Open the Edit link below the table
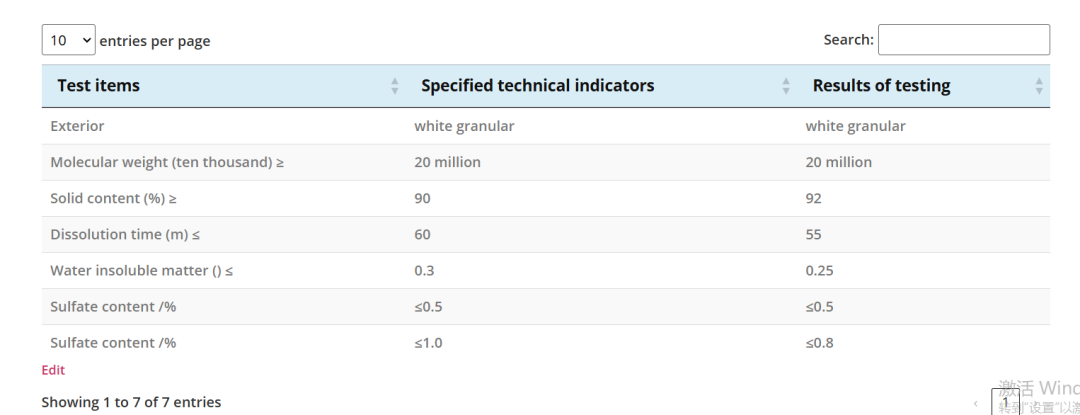 tap(53, 370)
